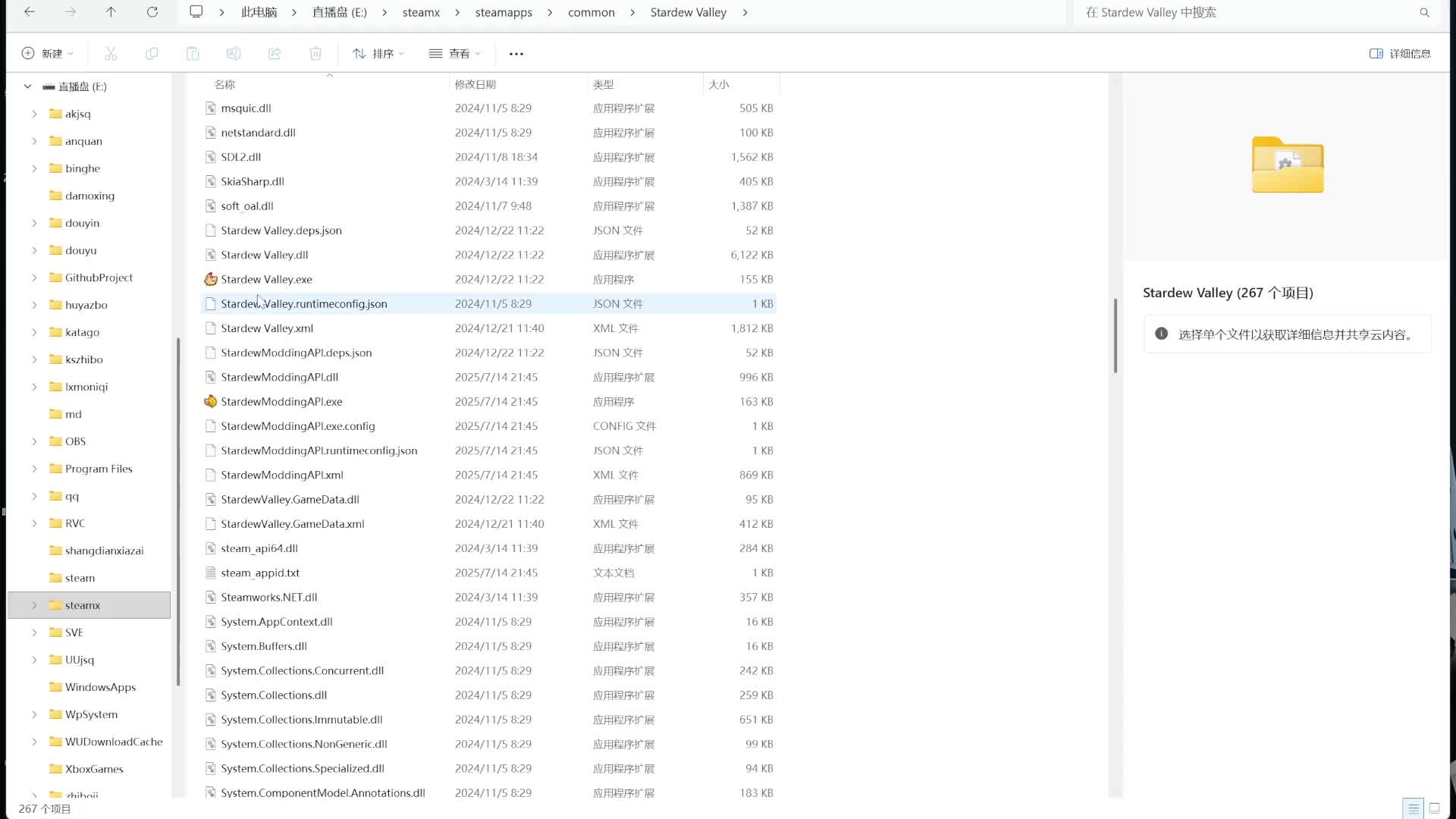Screen dimensions: 1456x819
Task: Sort files by 修改日期 column header
Action: (475, 84)
